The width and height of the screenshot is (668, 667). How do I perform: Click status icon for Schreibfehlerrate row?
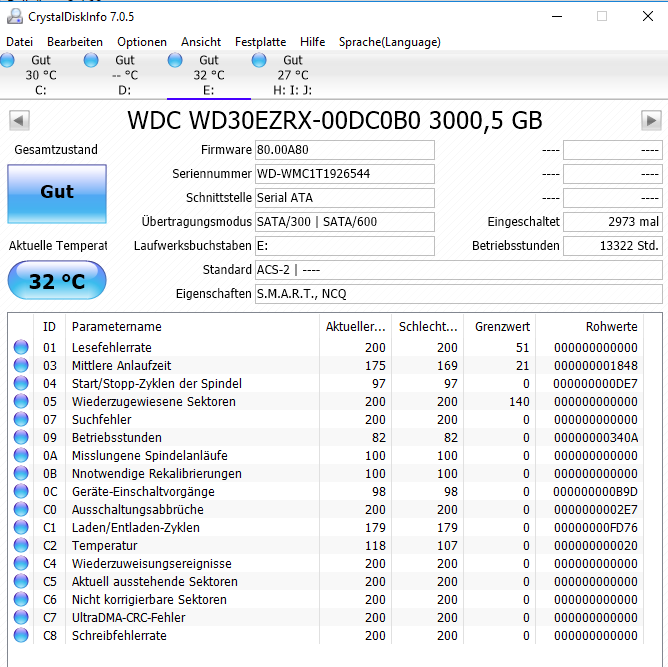(x=21, y=635)
